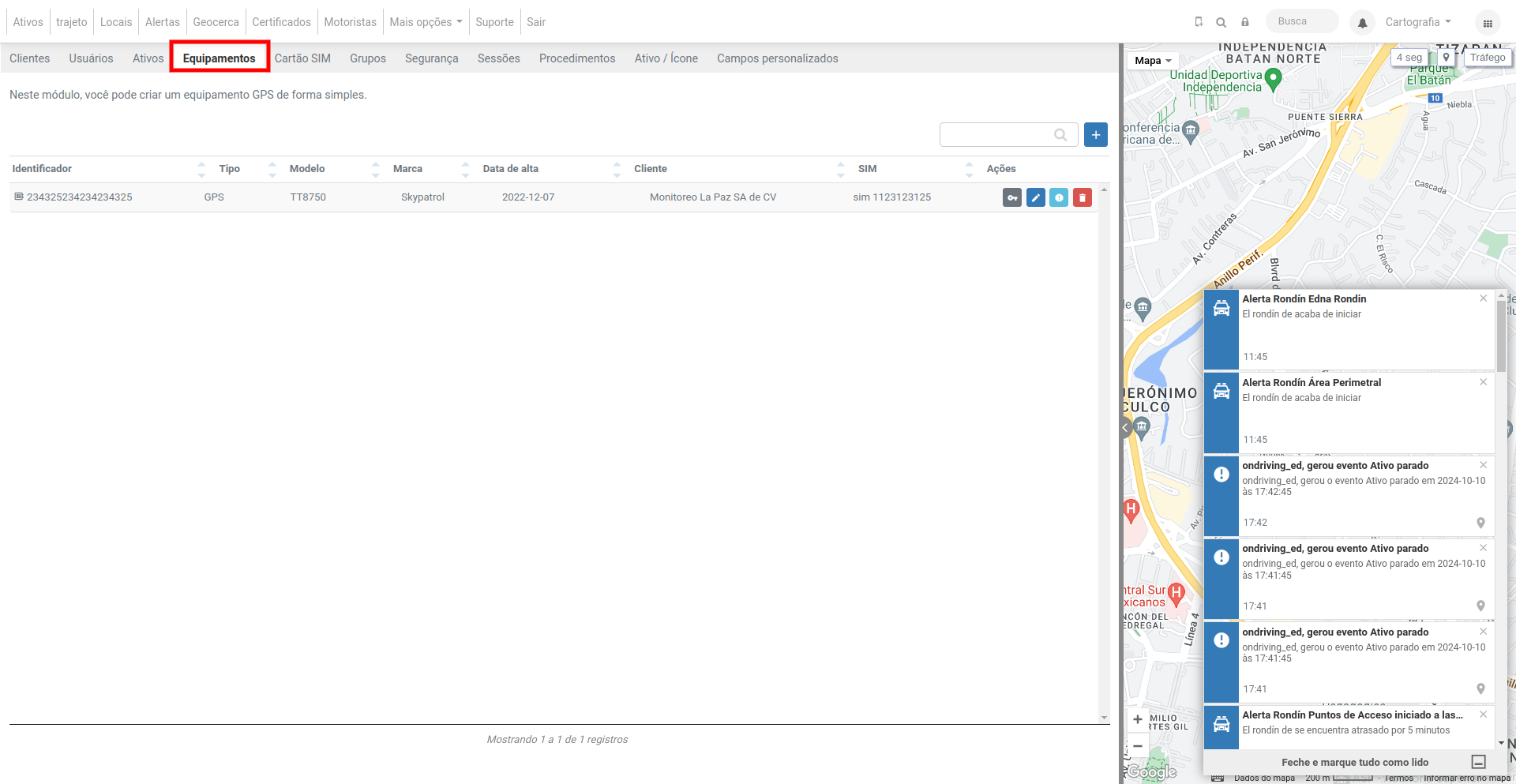Screen dimensions: 1516x784
Task: Open the Motoristas menu item
Action: tap(350, 22)
